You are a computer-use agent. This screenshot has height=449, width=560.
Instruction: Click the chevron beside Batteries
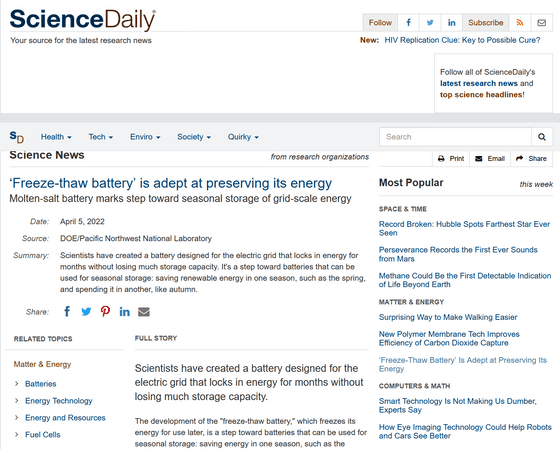pyautogui.click(x=16, y=384)
